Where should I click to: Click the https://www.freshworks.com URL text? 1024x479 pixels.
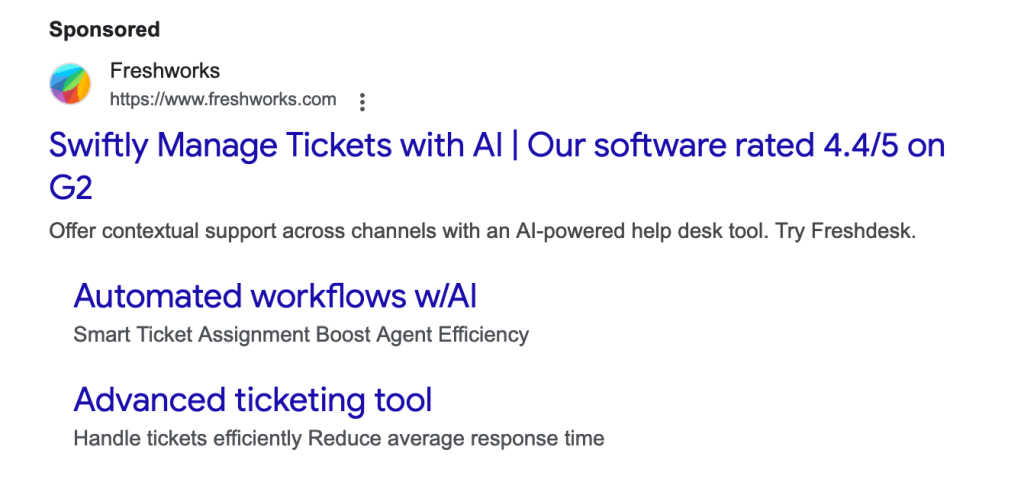tap(223, 99)
